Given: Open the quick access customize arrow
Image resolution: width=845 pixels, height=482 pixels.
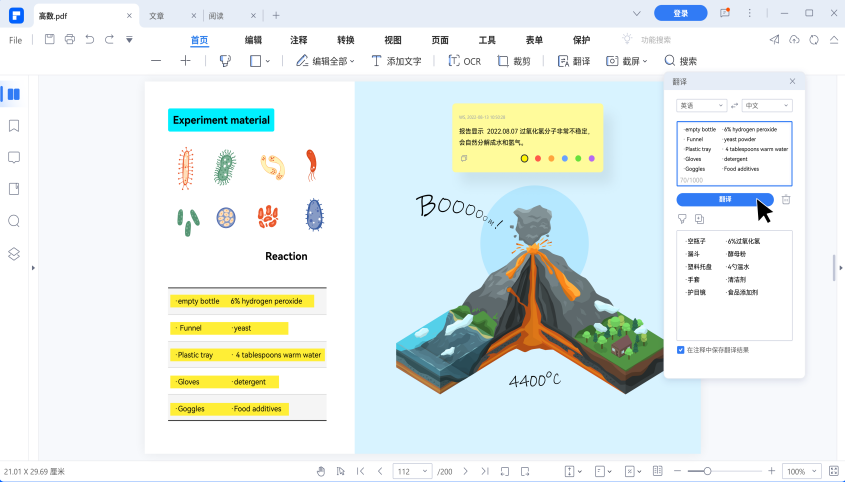Looking at the screenshot, I should (x=129, y=39).
